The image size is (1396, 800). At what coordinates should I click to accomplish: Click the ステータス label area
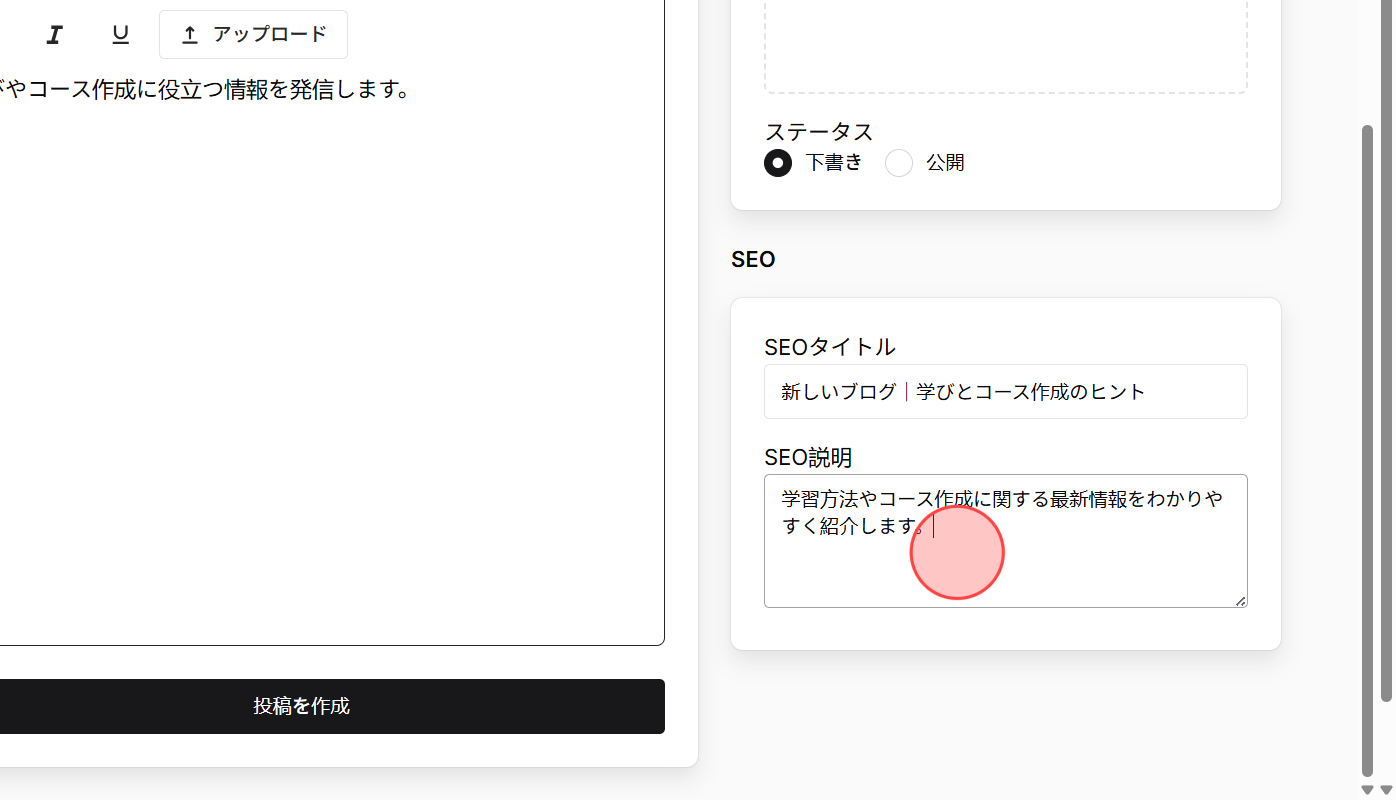[x=819, y=131]
